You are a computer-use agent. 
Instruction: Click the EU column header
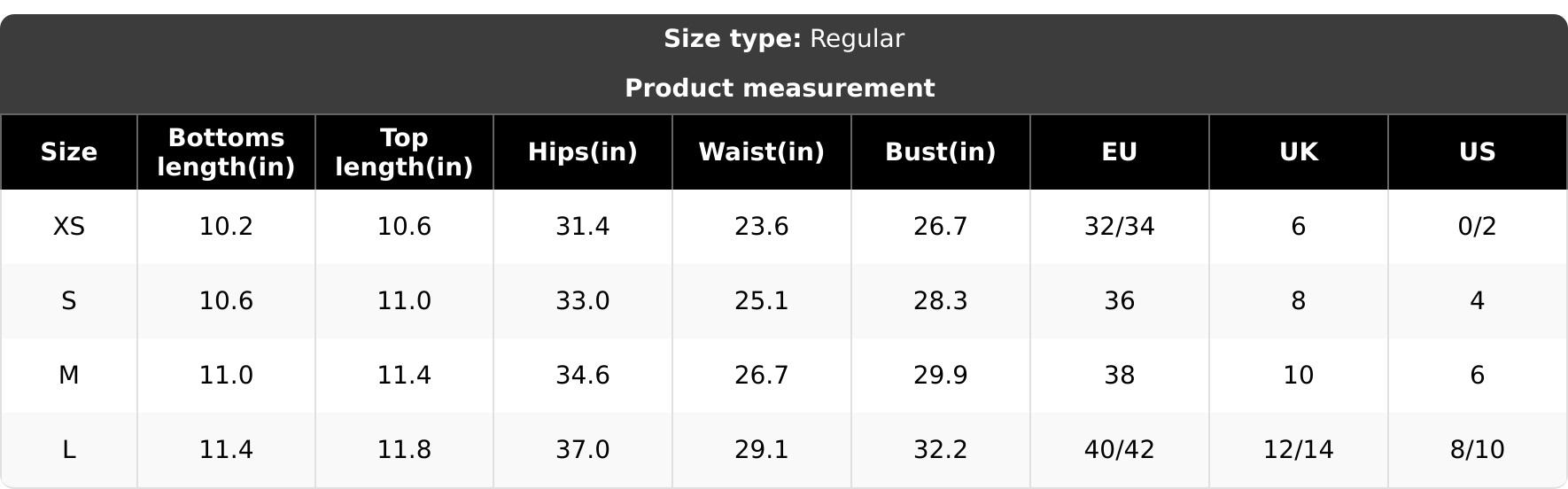1120,152
